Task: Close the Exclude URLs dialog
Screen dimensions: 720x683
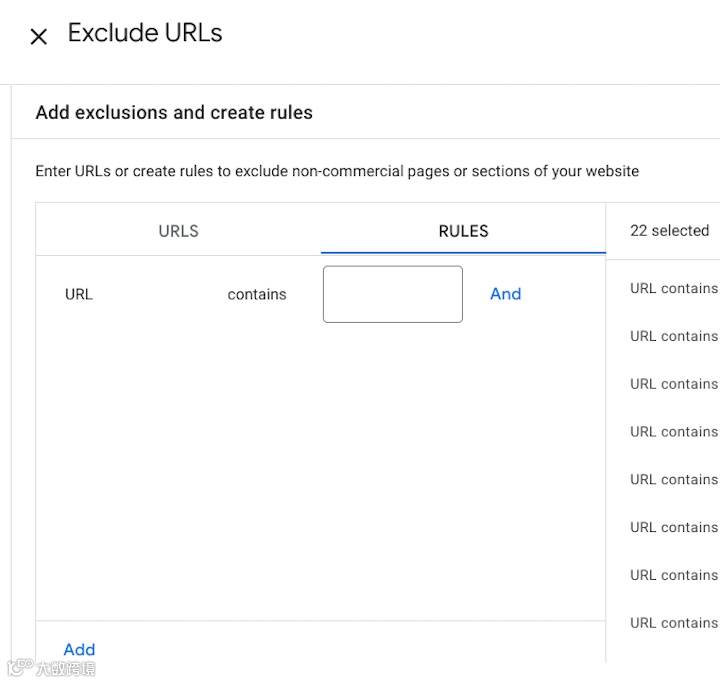Action: coord(39,37)
